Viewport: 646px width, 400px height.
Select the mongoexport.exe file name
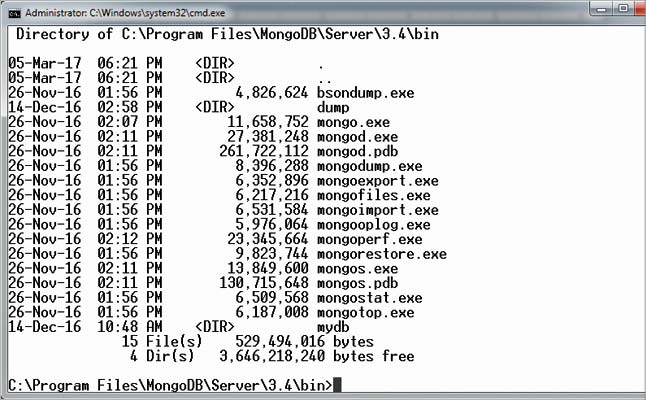pyautogui.click(x=378, y=181)
